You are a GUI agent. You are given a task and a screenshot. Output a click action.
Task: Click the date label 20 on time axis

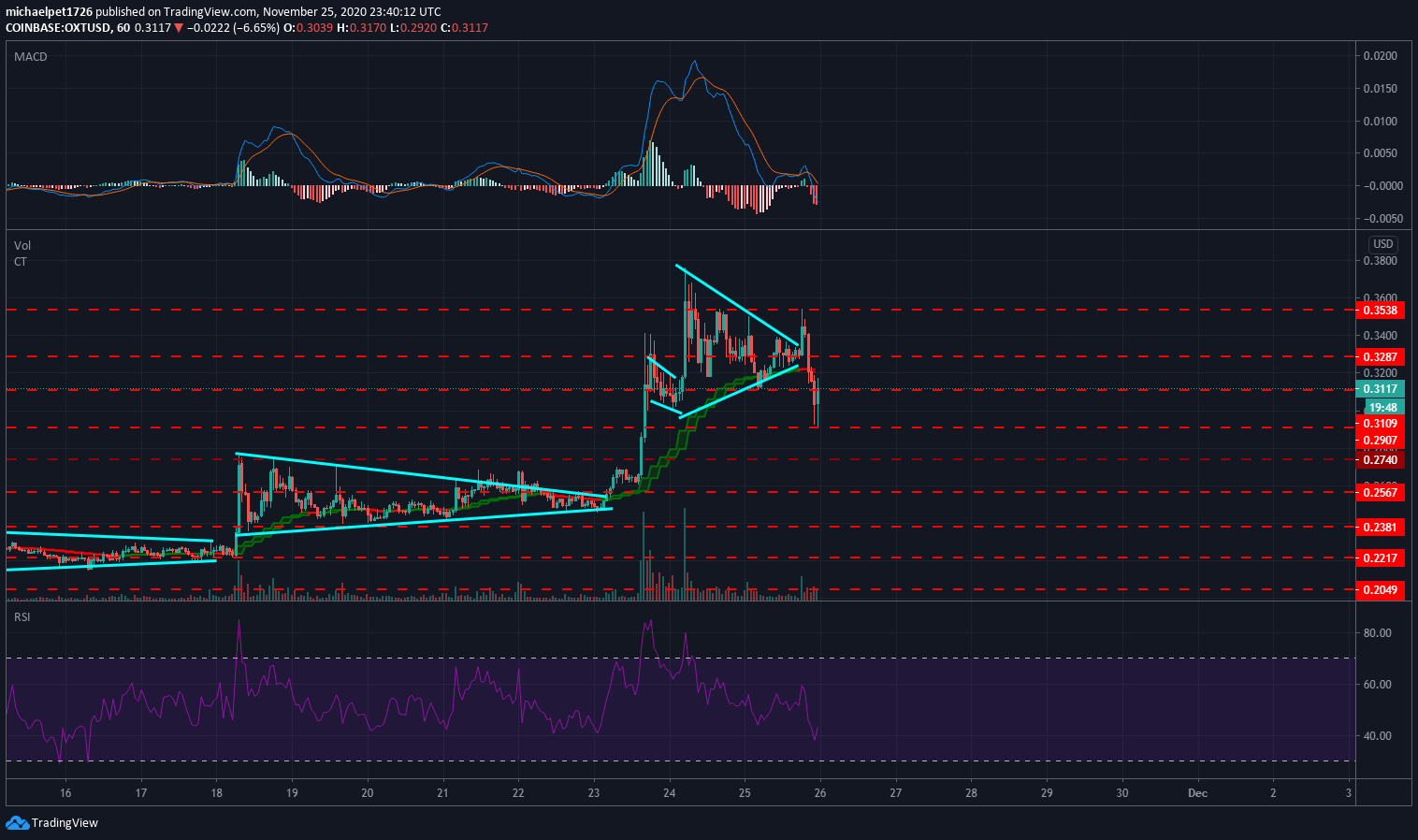click(368, 793)
